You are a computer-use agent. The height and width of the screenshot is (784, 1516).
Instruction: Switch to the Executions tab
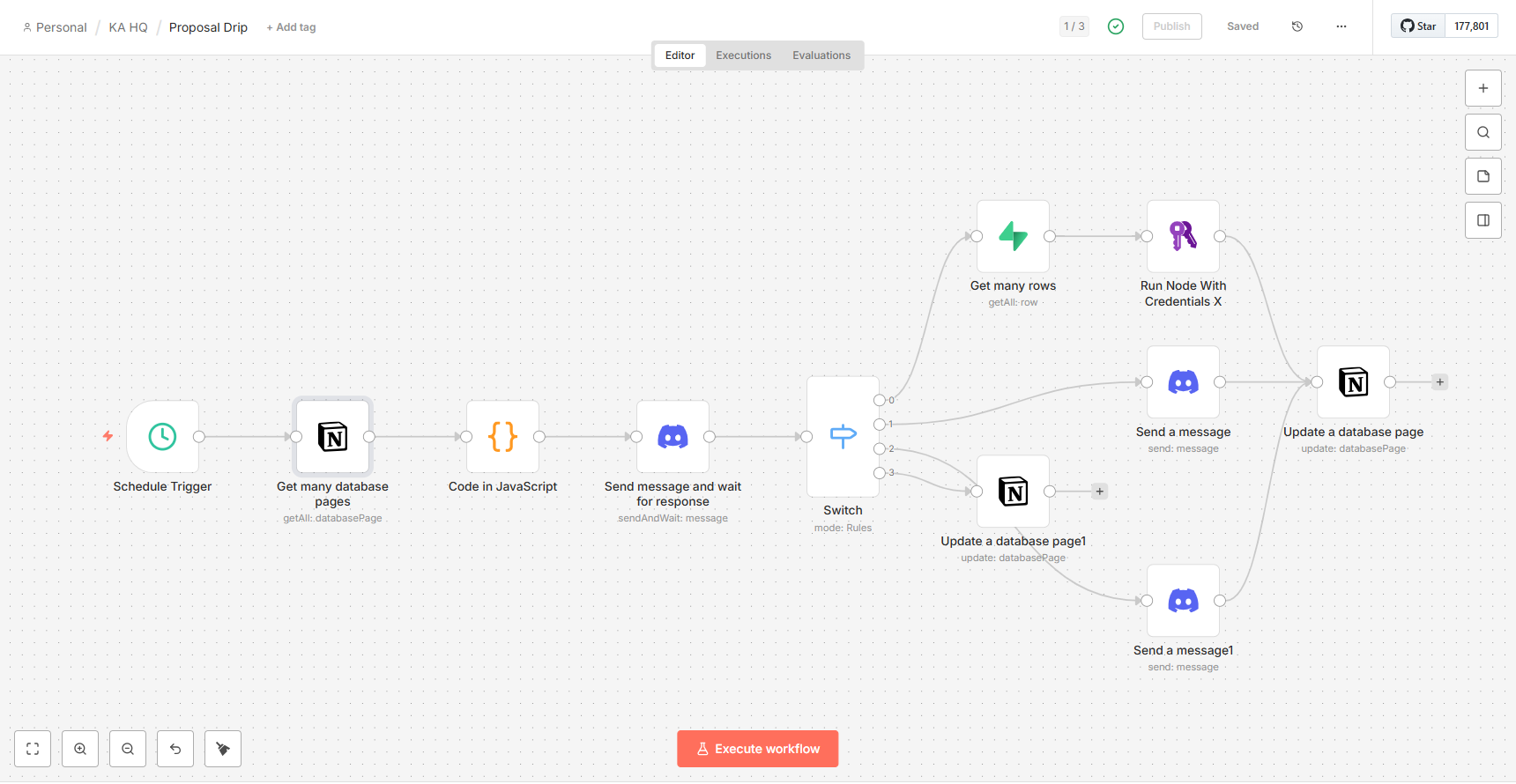(743, 55)
